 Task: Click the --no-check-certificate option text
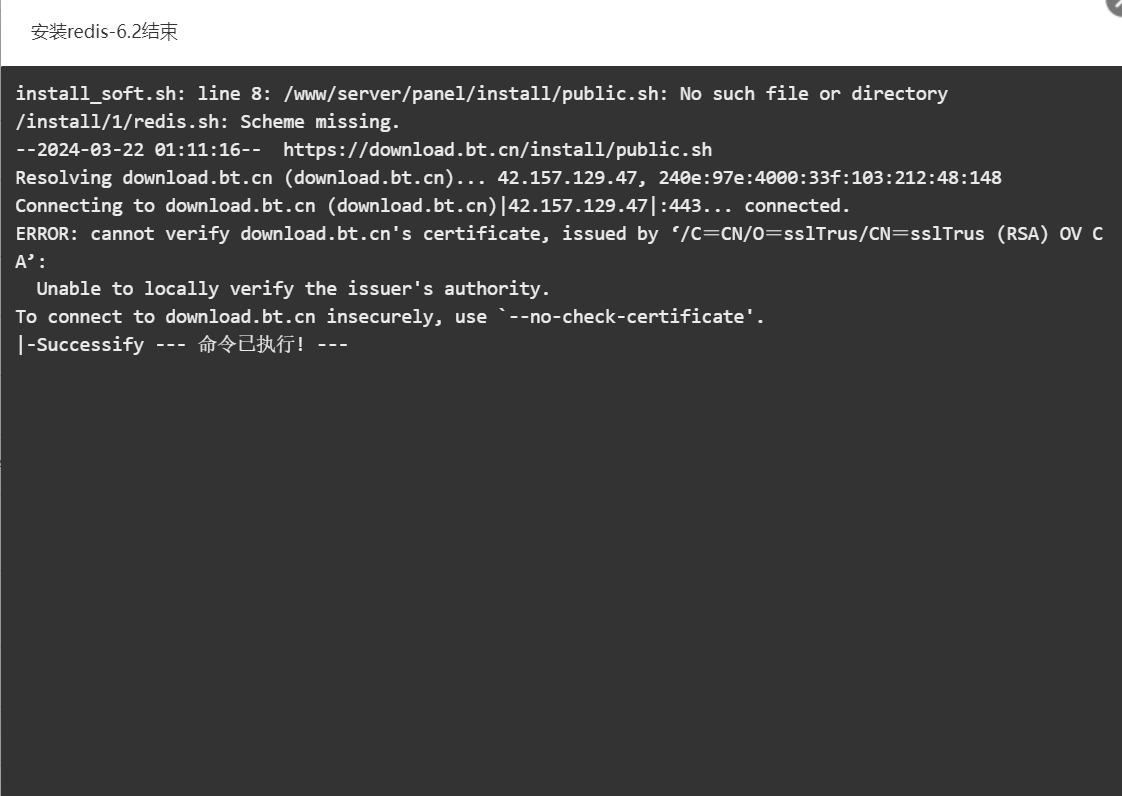[x=626, y=316]
